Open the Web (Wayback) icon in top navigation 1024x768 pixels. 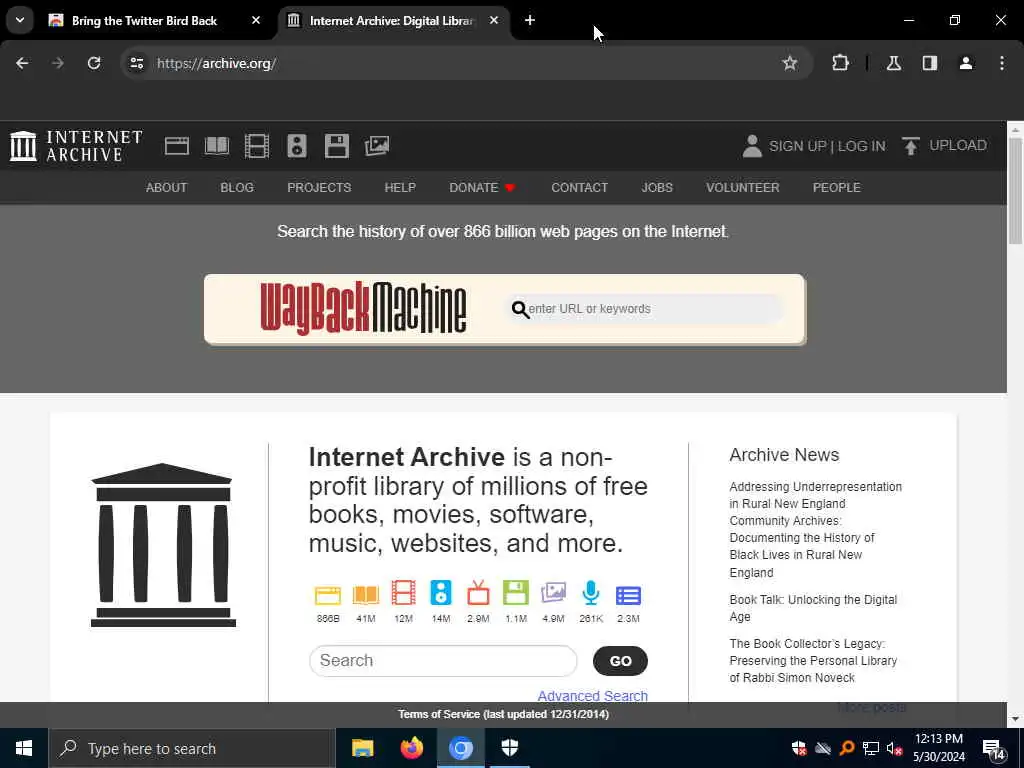tap(176, 146)
